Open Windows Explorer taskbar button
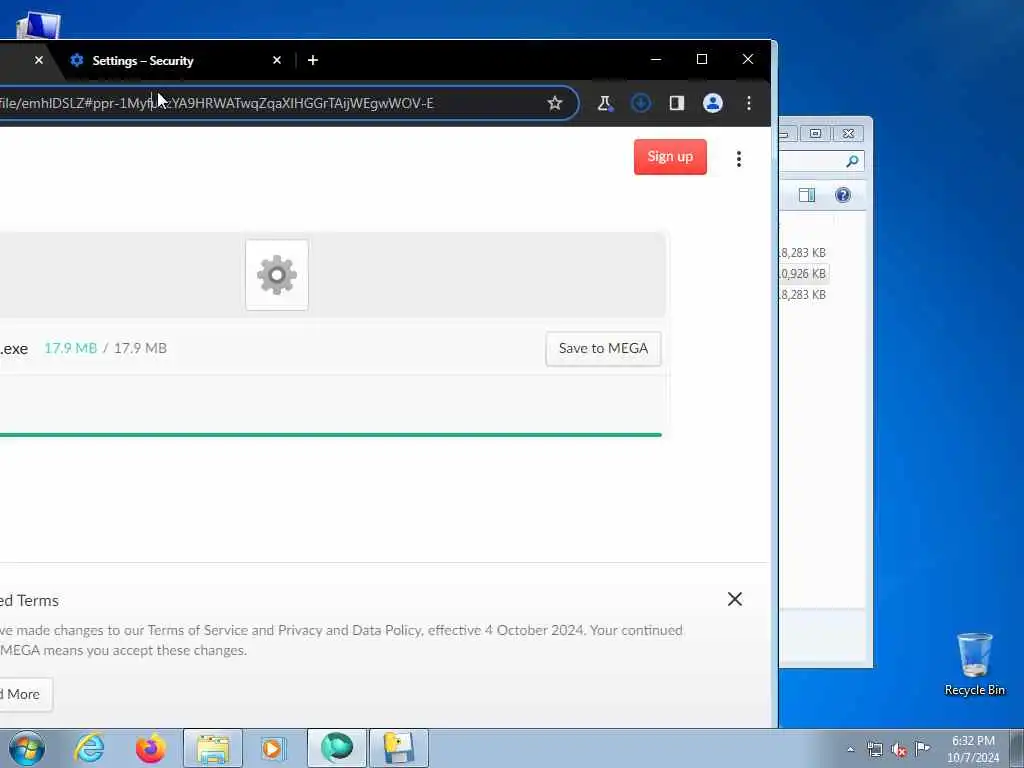 212,748
